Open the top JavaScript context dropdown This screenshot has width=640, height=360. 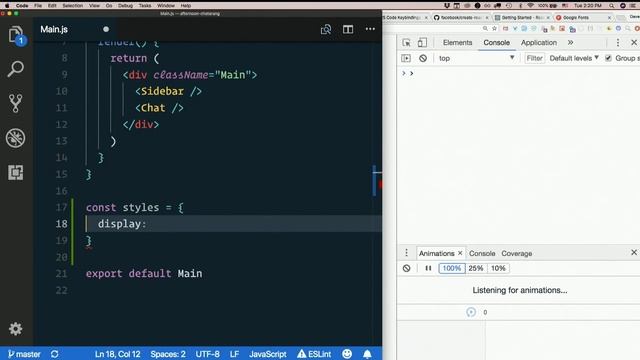476,58
